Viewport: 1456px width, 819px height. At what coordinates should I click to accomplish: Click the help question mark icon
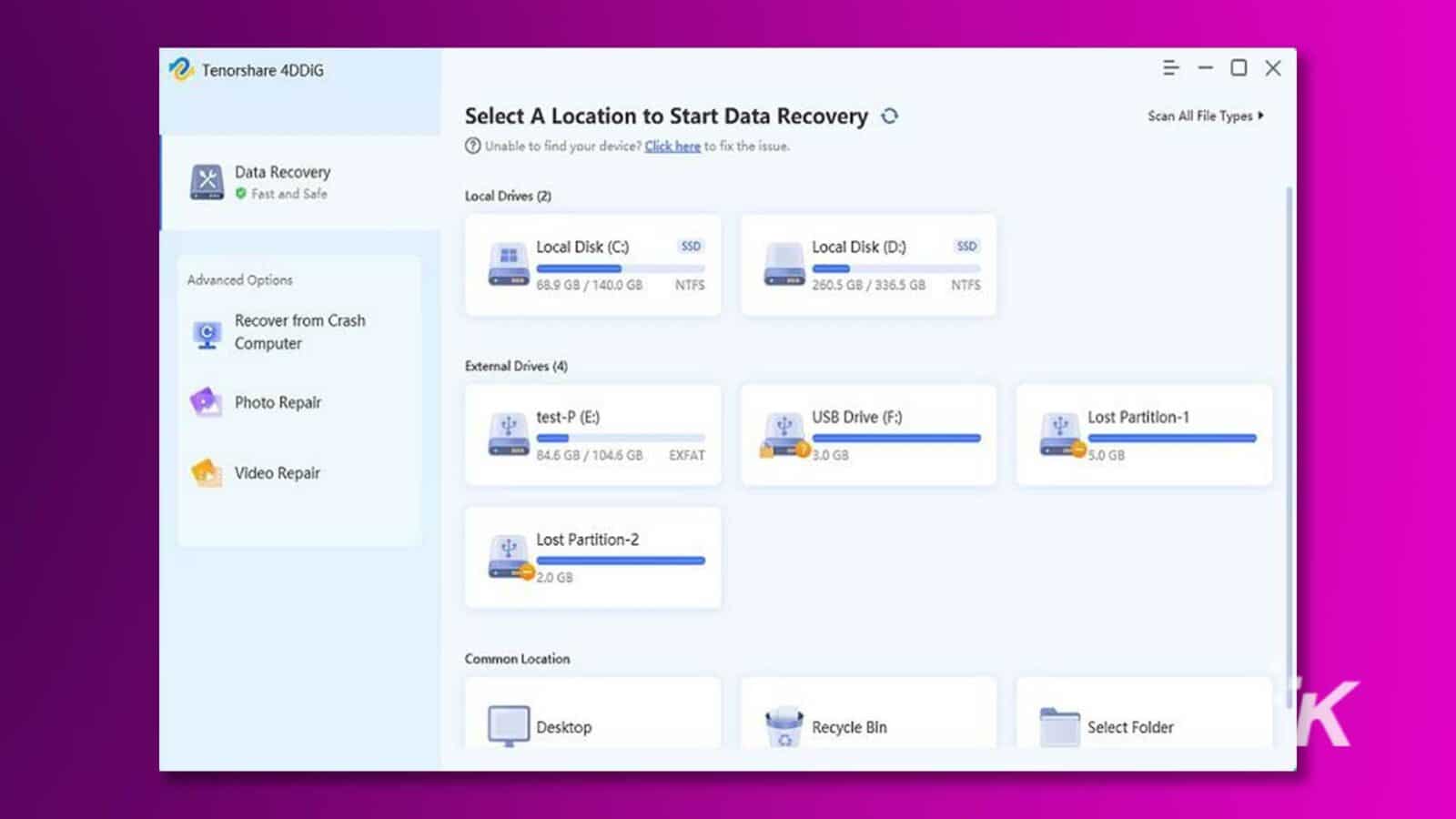pyautogui.click(x=472, y=146)
